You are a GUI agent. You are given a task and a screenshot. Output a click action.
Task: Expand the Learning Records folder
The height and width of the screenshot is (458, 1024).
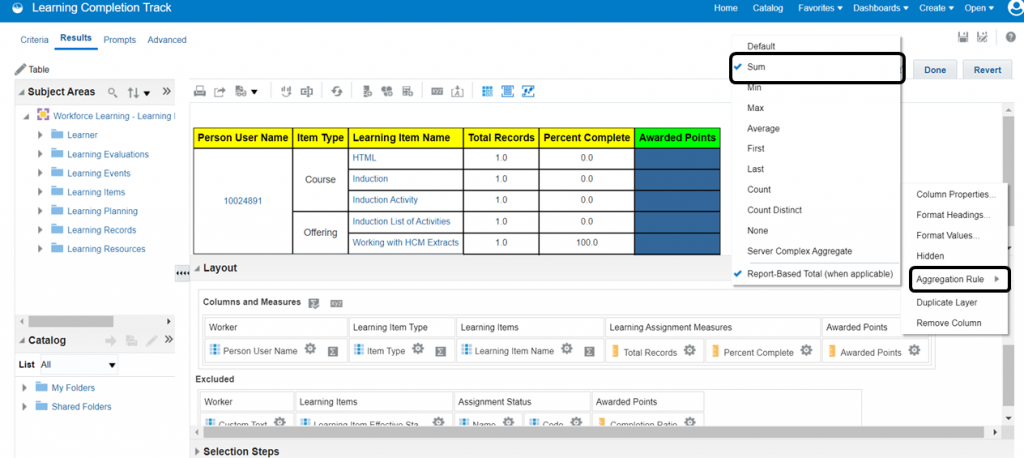click(39, 230)
